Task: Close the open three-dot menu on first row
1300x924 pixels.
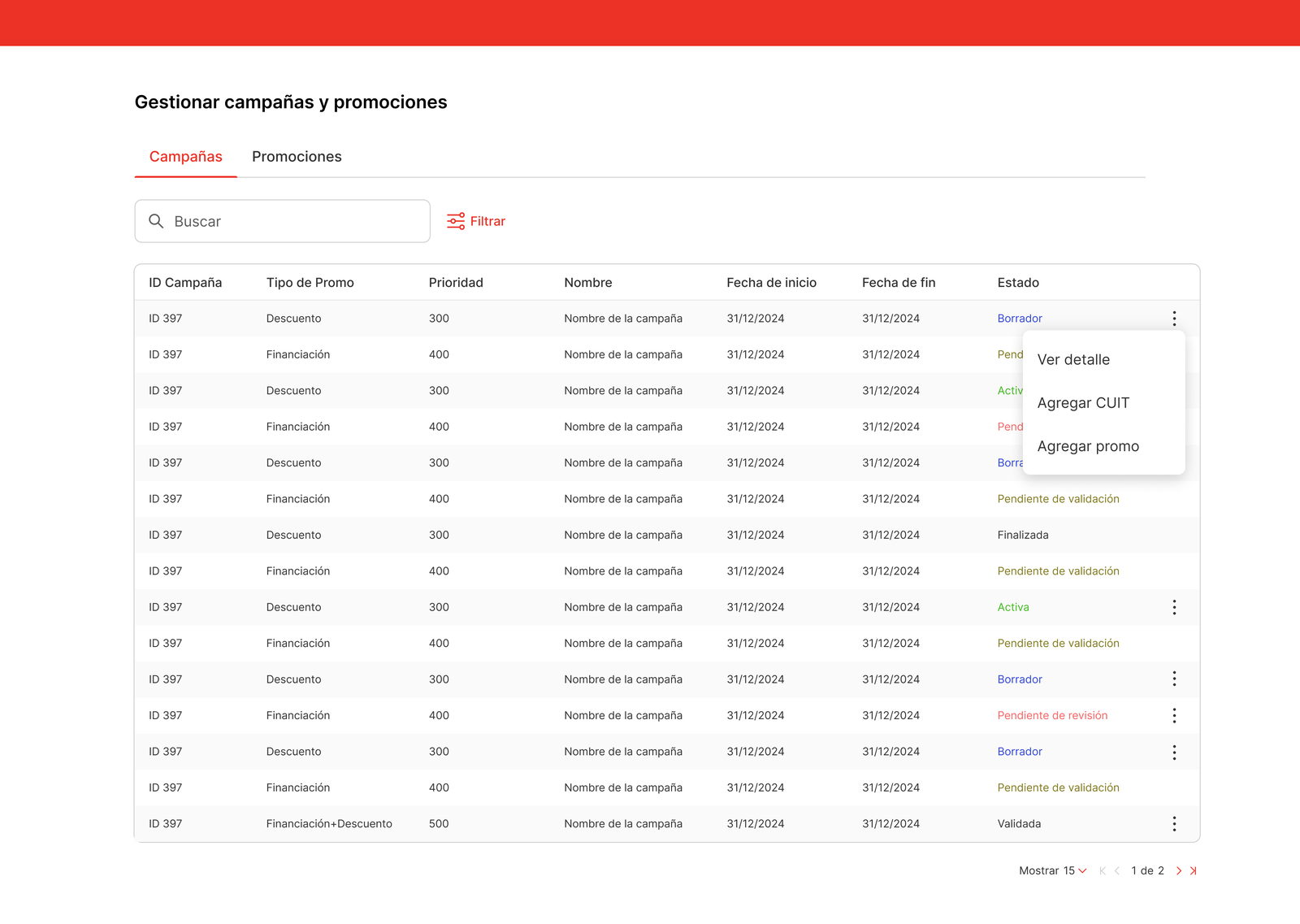Action: (1174, 319)
